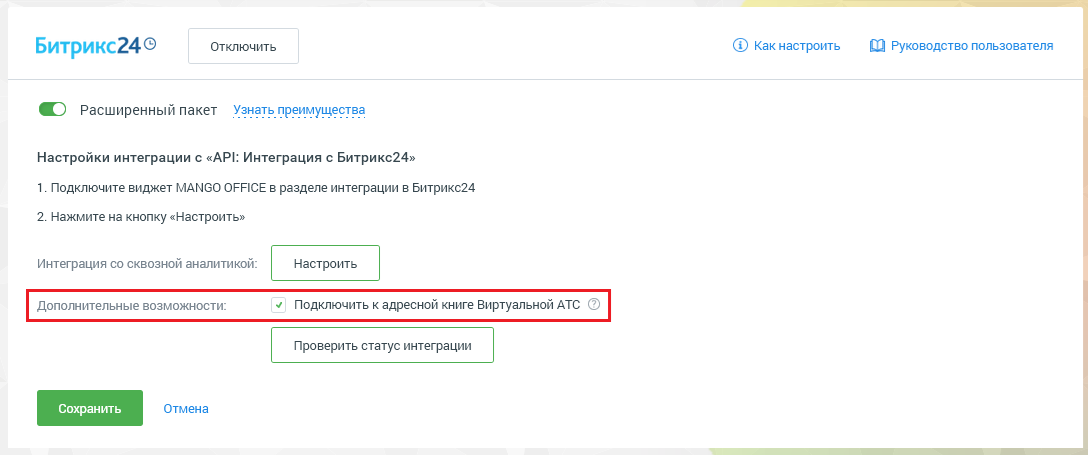This screenshot has height=455, width=1088.
Task: Save settings with the Сохранить button
Action: [90, 408]
